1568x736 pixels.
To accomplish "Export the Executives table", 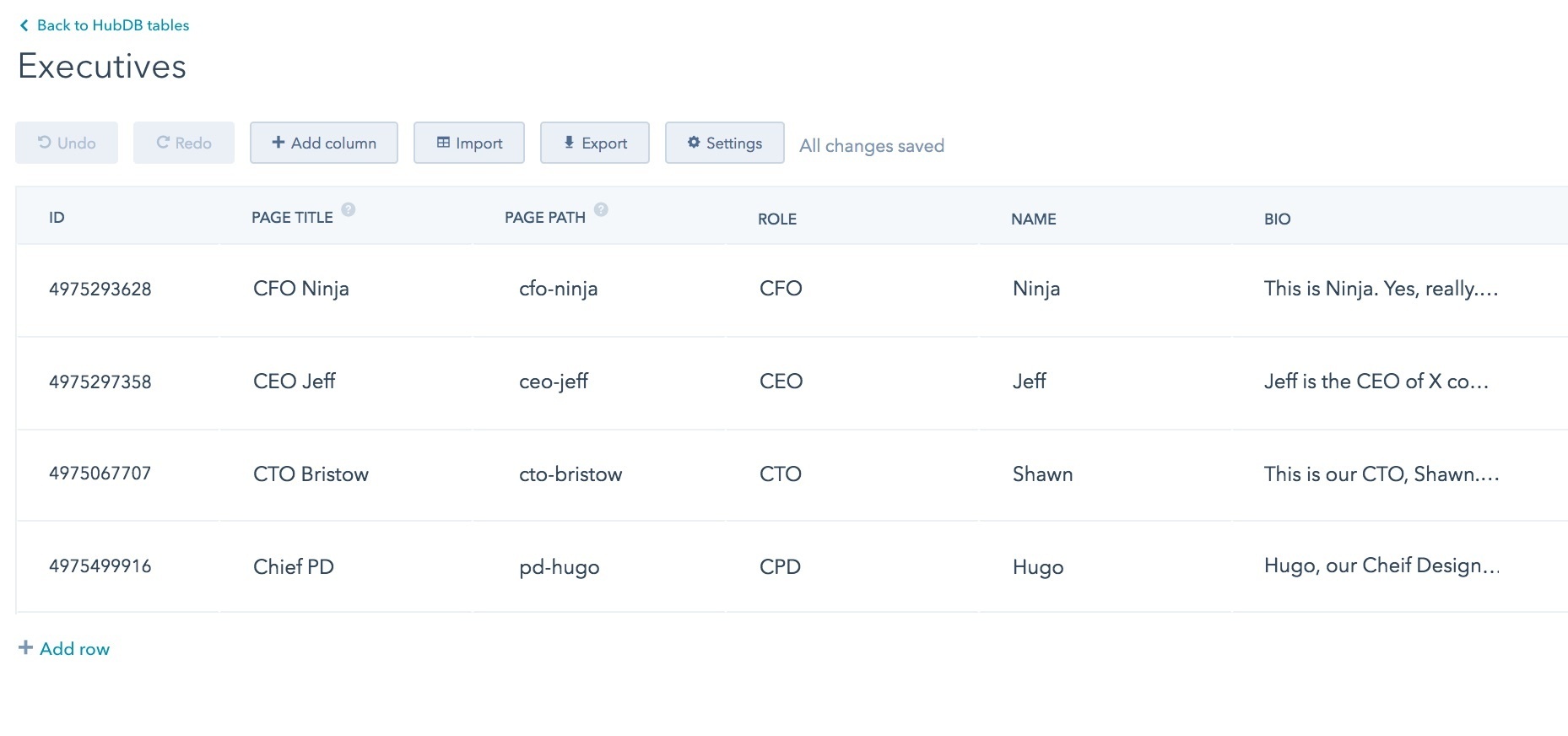I will pyautogui.click(x=595, y=143).
